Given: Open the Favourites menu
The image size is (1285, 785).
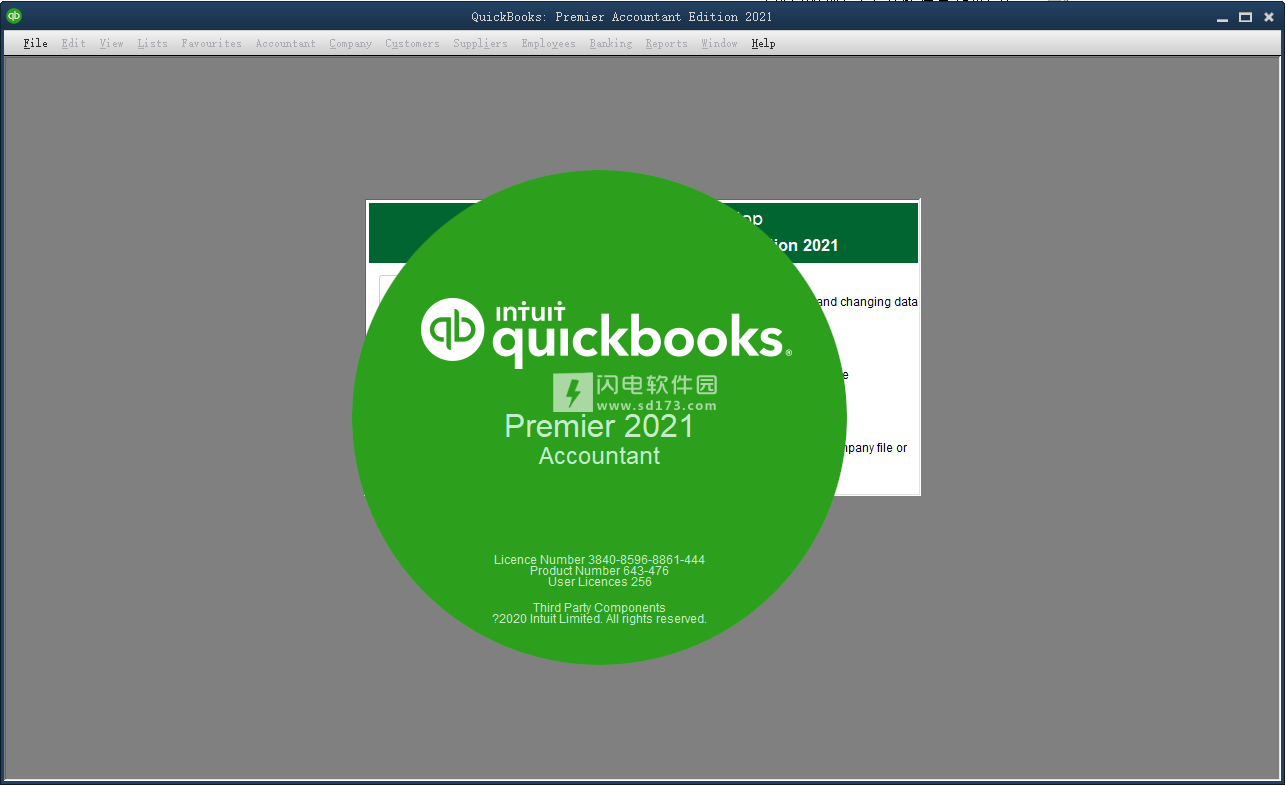Looking at the screenshot, I should pyautogui.click(x=211, y=44).
